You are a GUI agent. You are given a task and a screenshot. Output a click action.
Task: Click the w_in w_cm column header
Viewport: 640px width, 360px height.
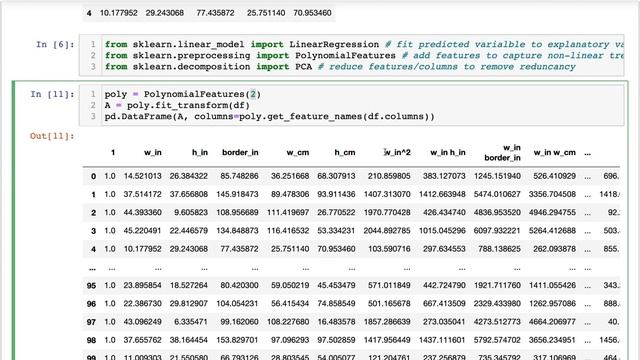(555, 153)
